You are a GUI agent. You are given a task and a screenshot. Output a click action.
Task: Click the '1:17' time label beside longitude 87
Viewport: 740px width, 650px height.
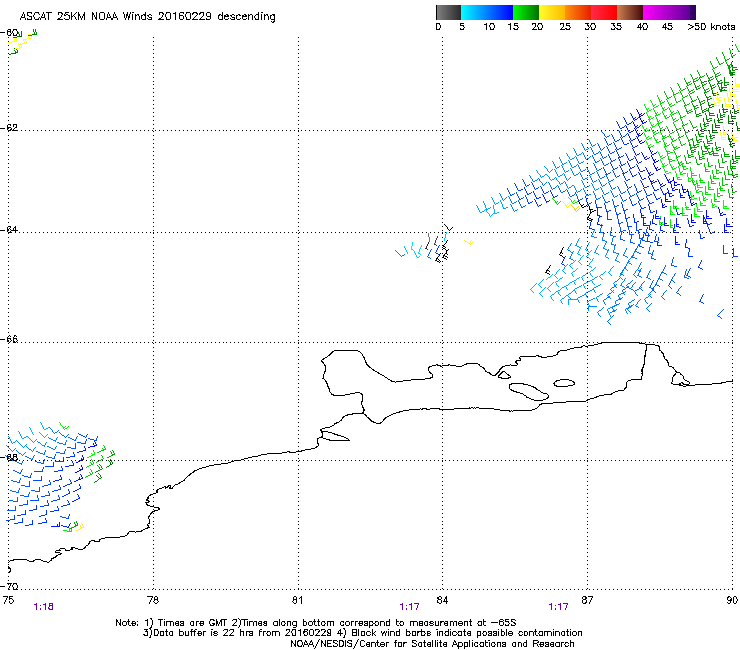(x=558, y=607)
